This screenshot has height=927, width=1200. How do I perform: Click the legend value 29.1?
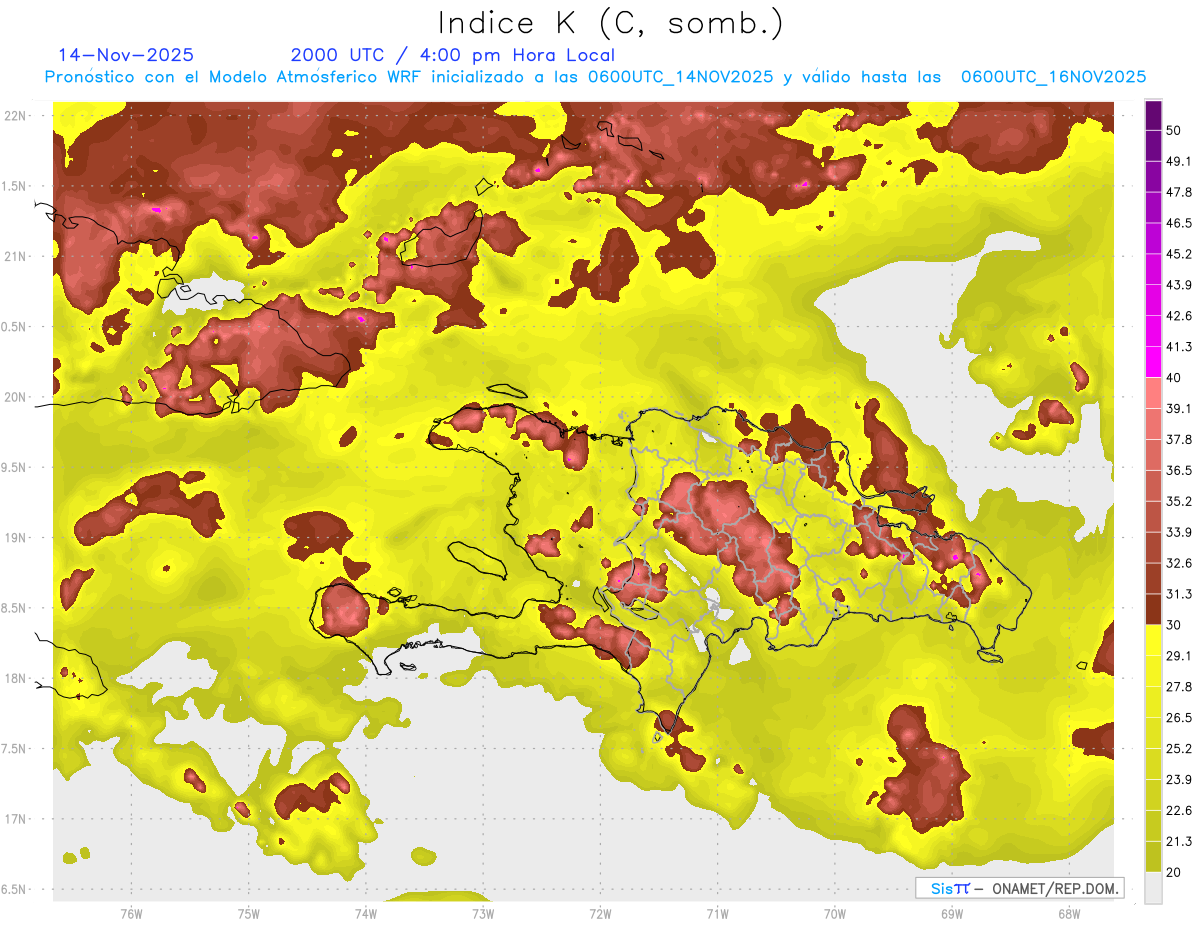[1179, 656]
